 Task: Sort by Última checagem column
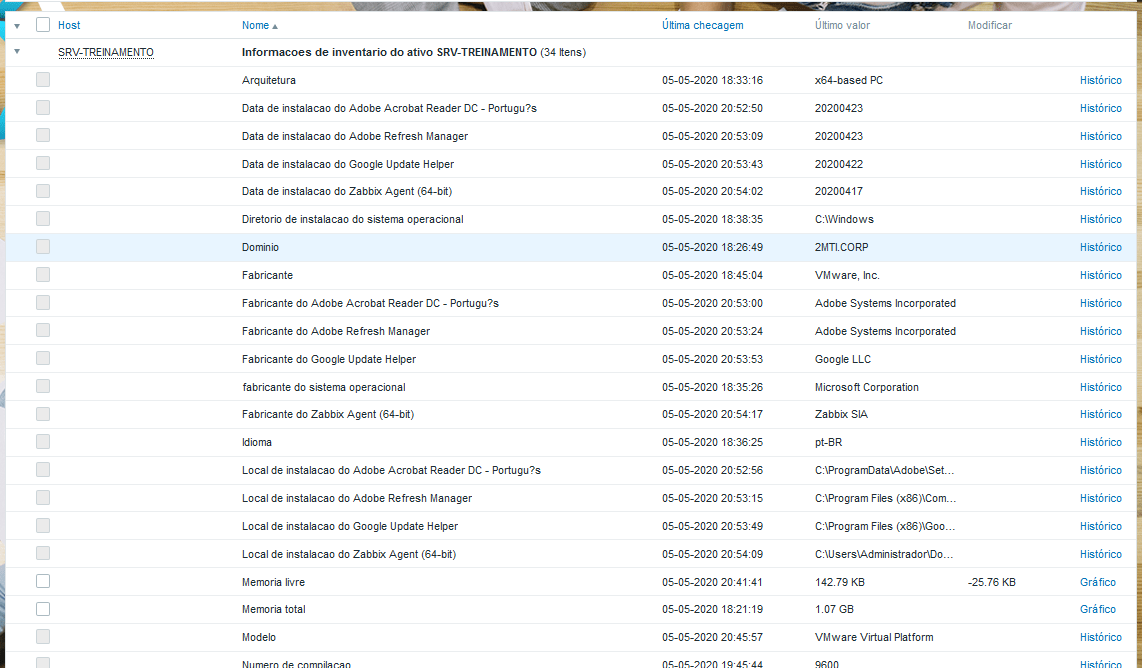tap(703, 25)
